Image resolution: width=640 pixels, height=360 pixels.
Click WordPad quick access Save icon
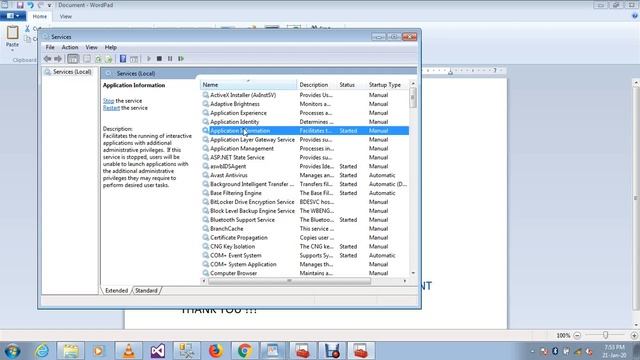[20, 5]
